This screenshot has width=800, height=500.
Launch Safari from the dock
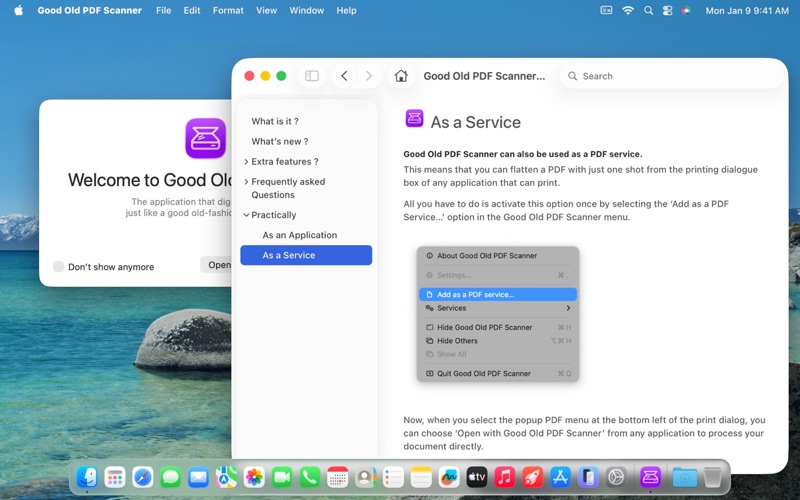point(142,478)
